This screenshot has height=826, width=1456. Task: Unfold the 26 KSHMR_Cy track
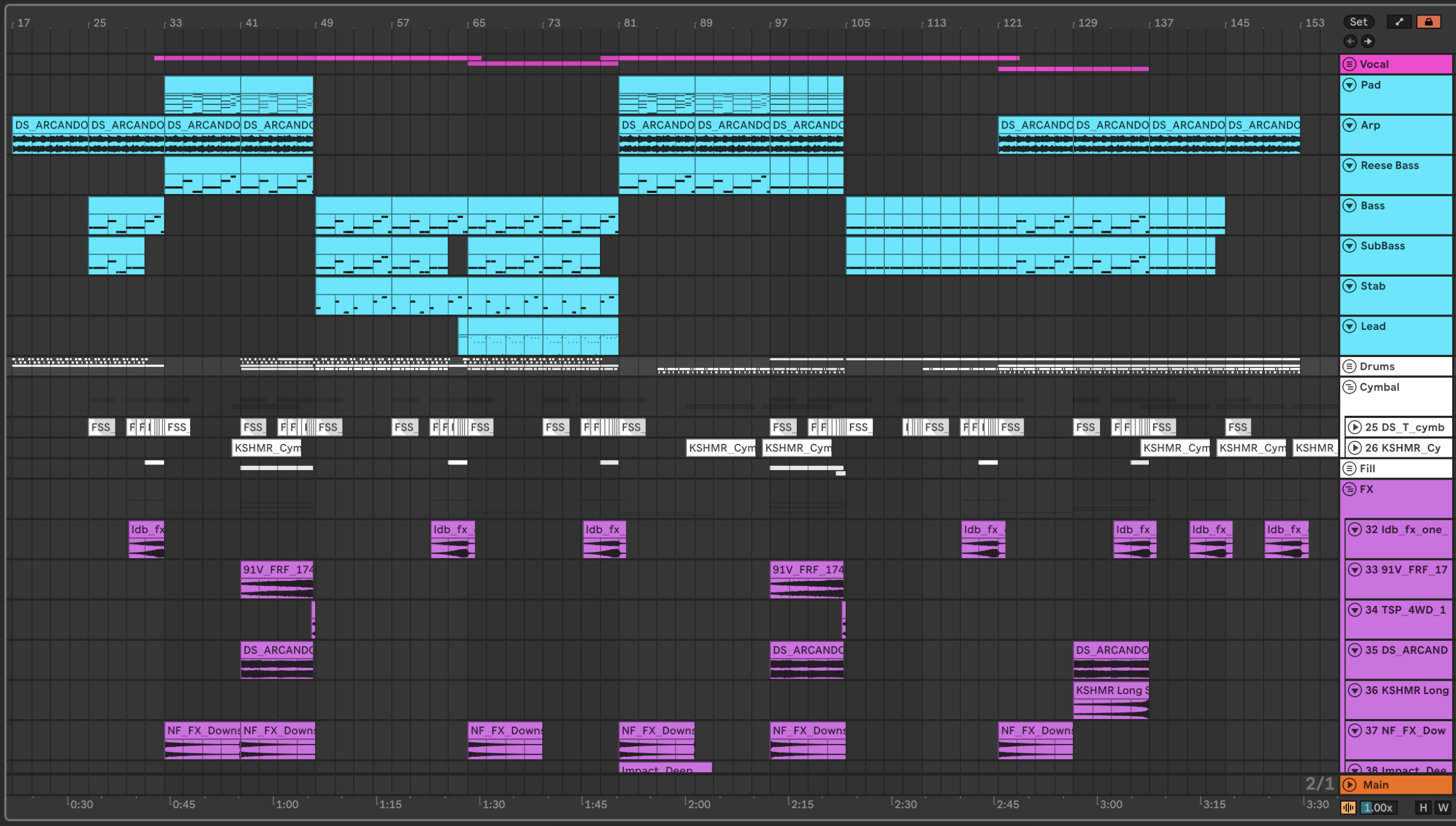(1355, 447)
